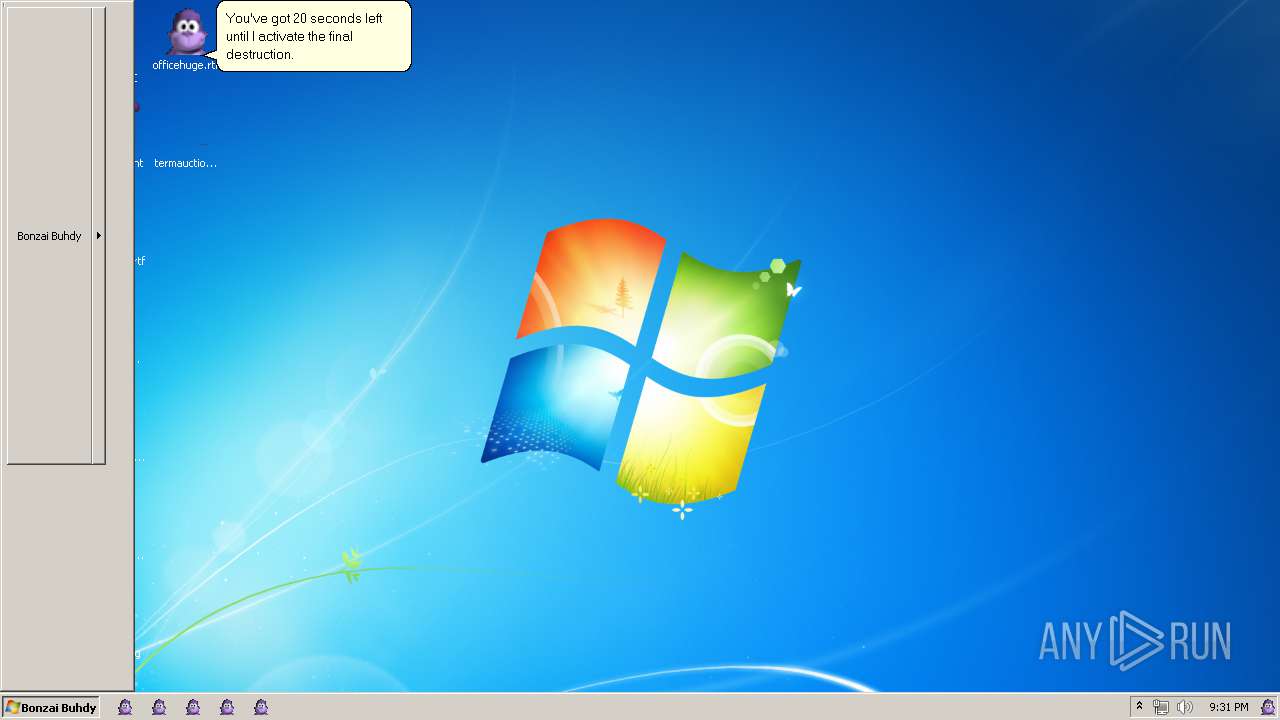Show hidden system tray icons
The image size is (1280, 720).
tap(1139, 707)
